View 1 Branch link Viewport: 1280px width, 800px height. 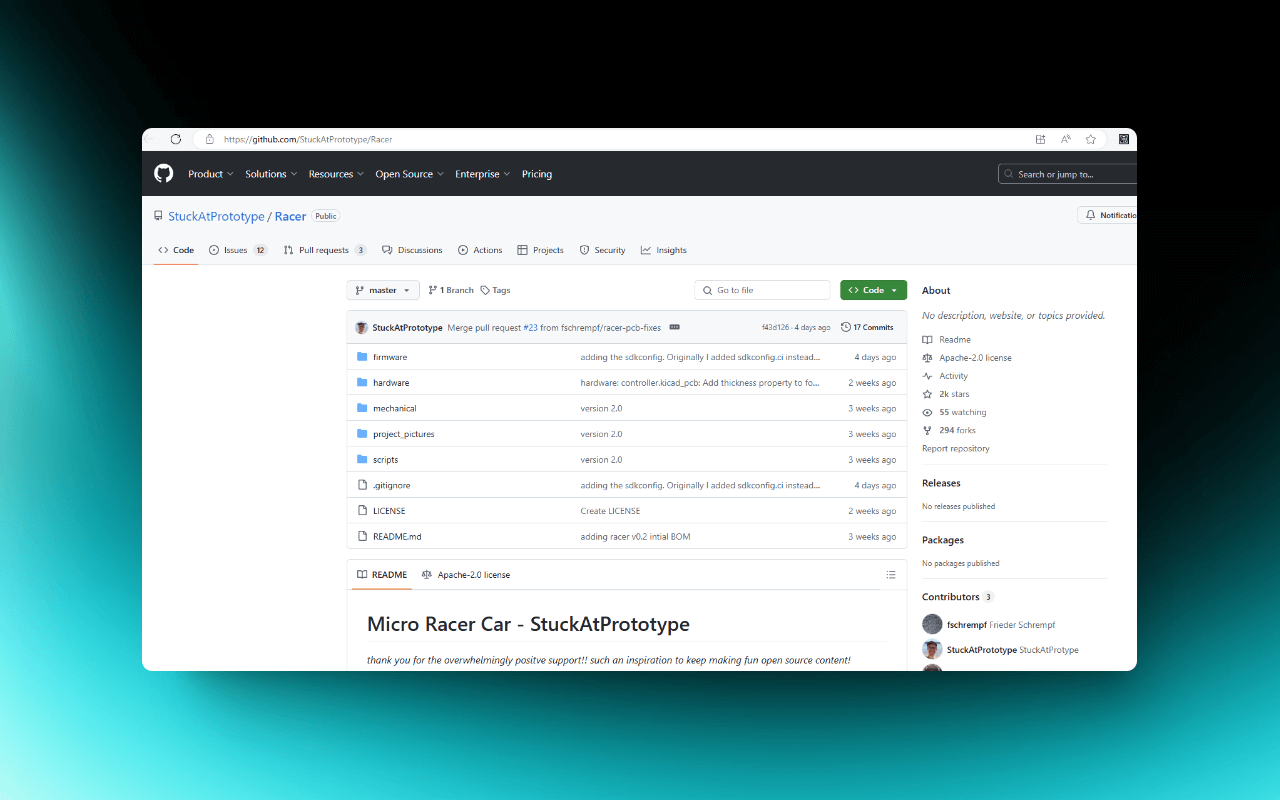point(451,290)
